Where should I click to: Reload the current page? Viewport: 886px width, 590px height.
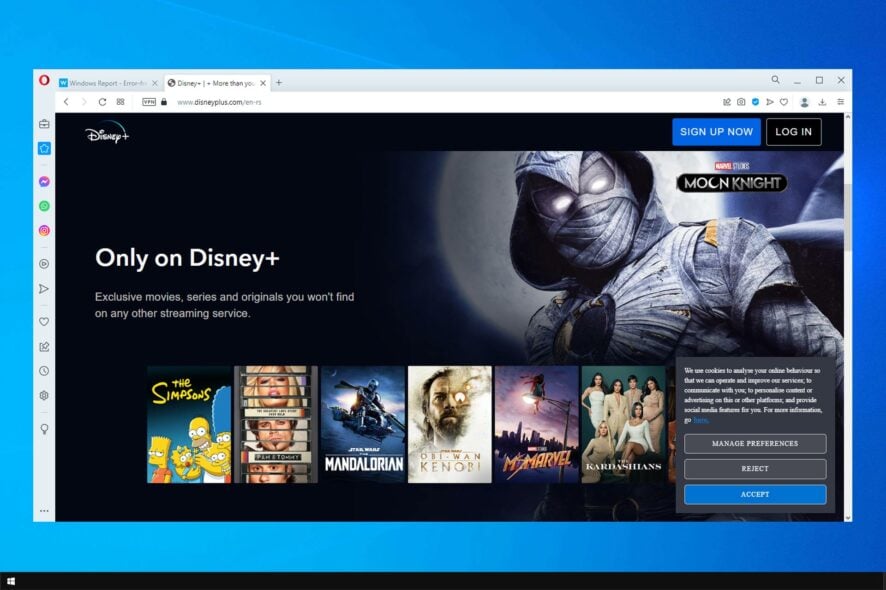tap(102, 102)
